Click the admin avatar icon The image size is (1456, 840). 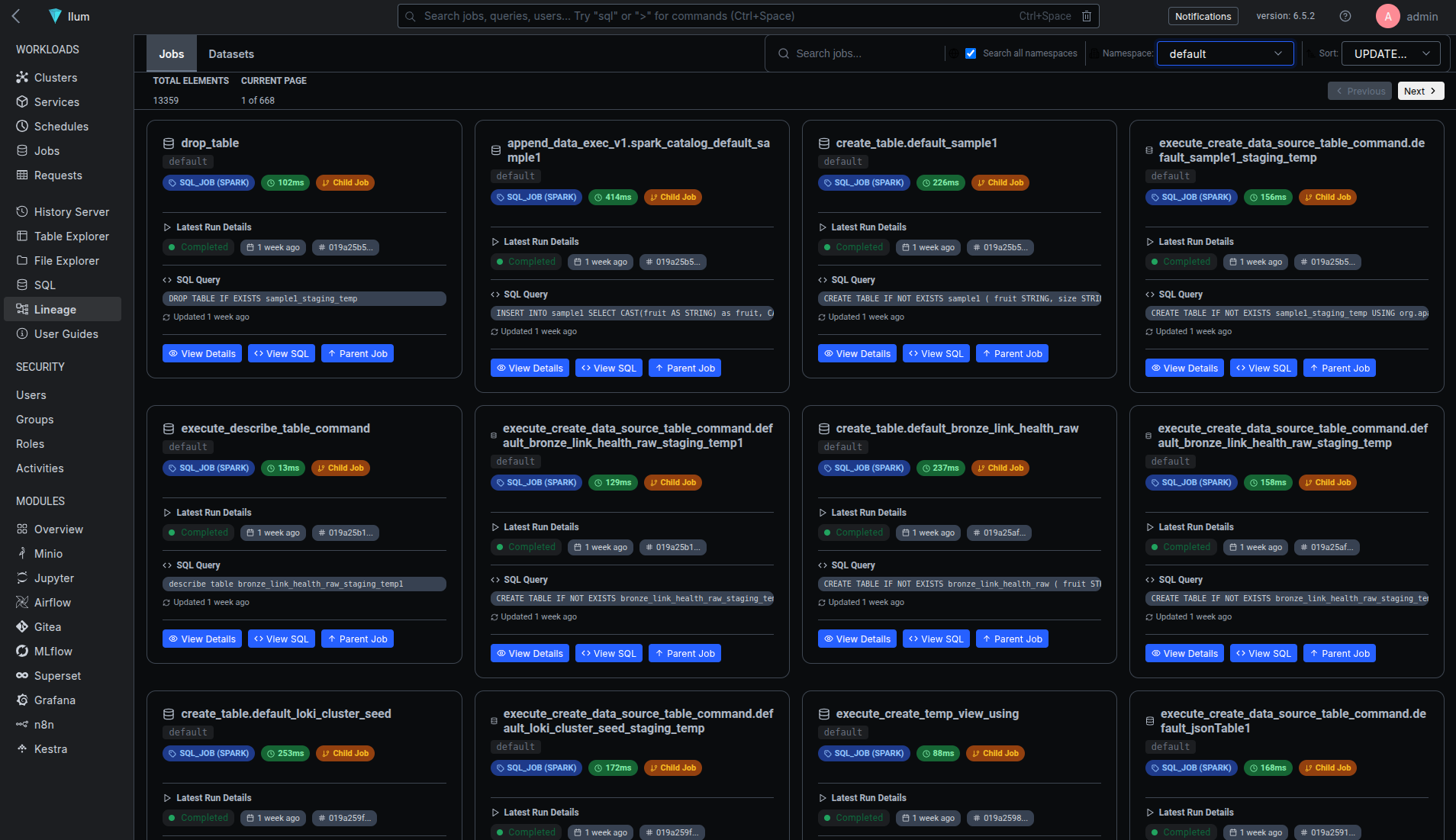1387,16
